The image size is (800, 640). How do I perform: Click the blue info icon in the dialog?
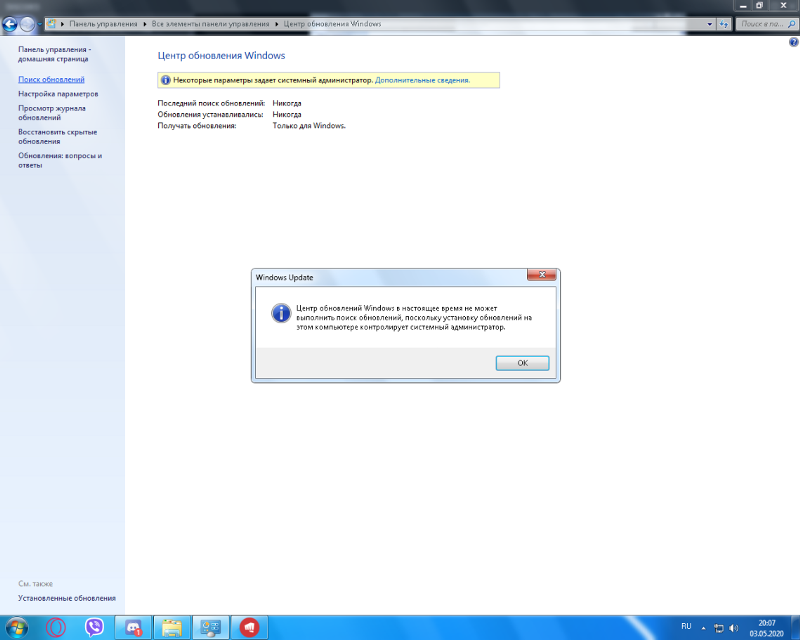pyautogui.click(x=281, y=313)
